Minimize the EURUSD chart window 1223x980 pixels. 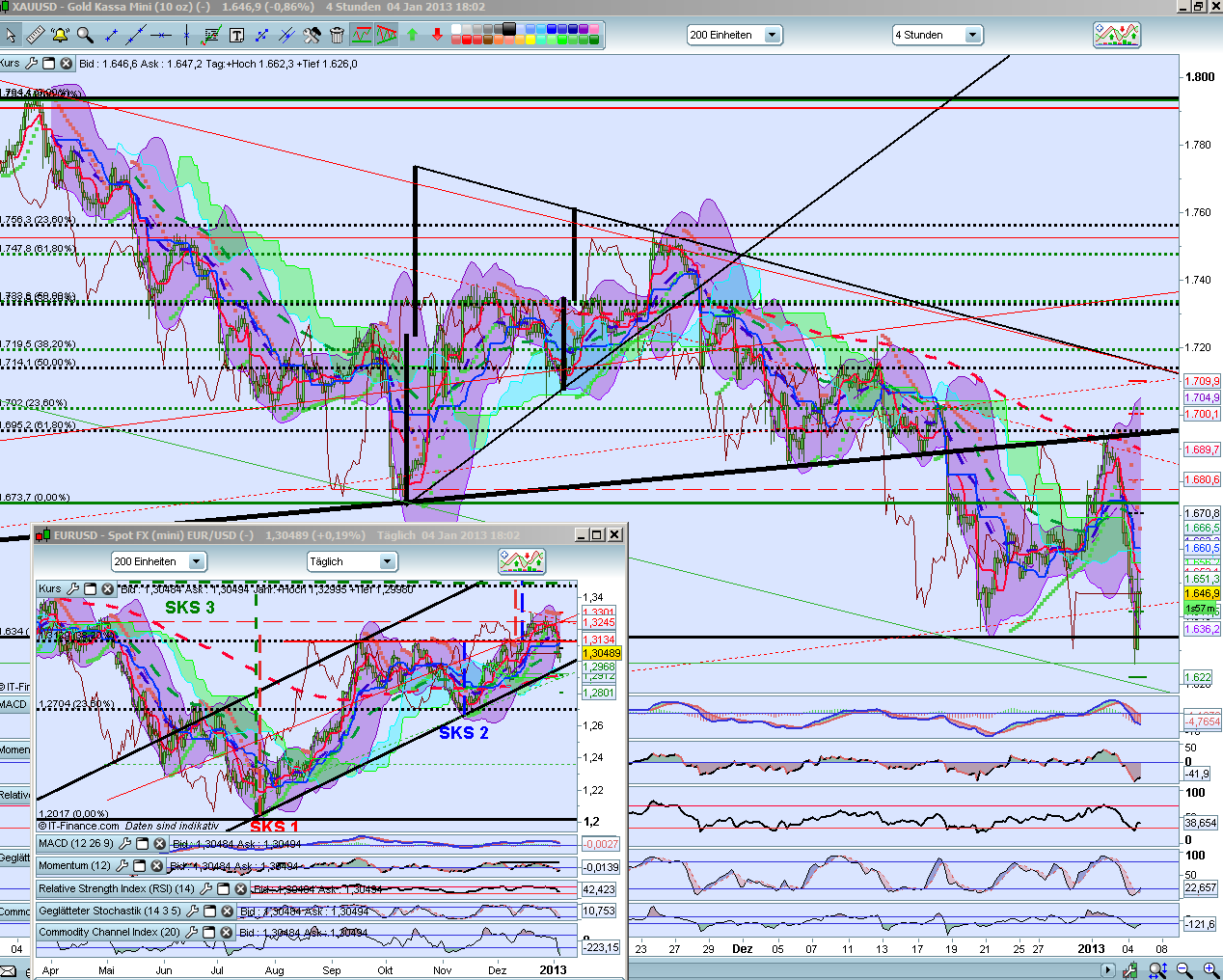pos(582,534)
